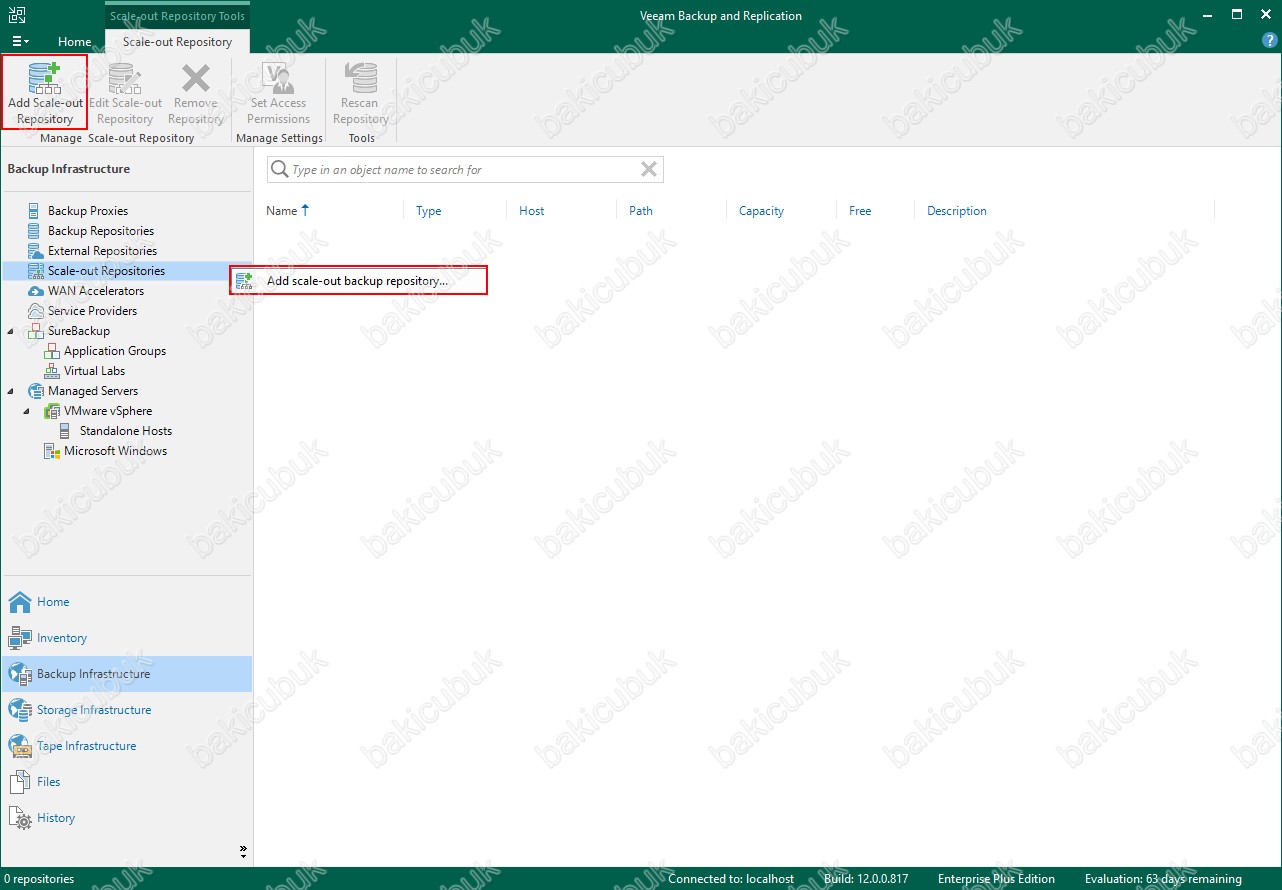
Task: Collapse the Managed Servers node arrow
Action: point(11,391)
